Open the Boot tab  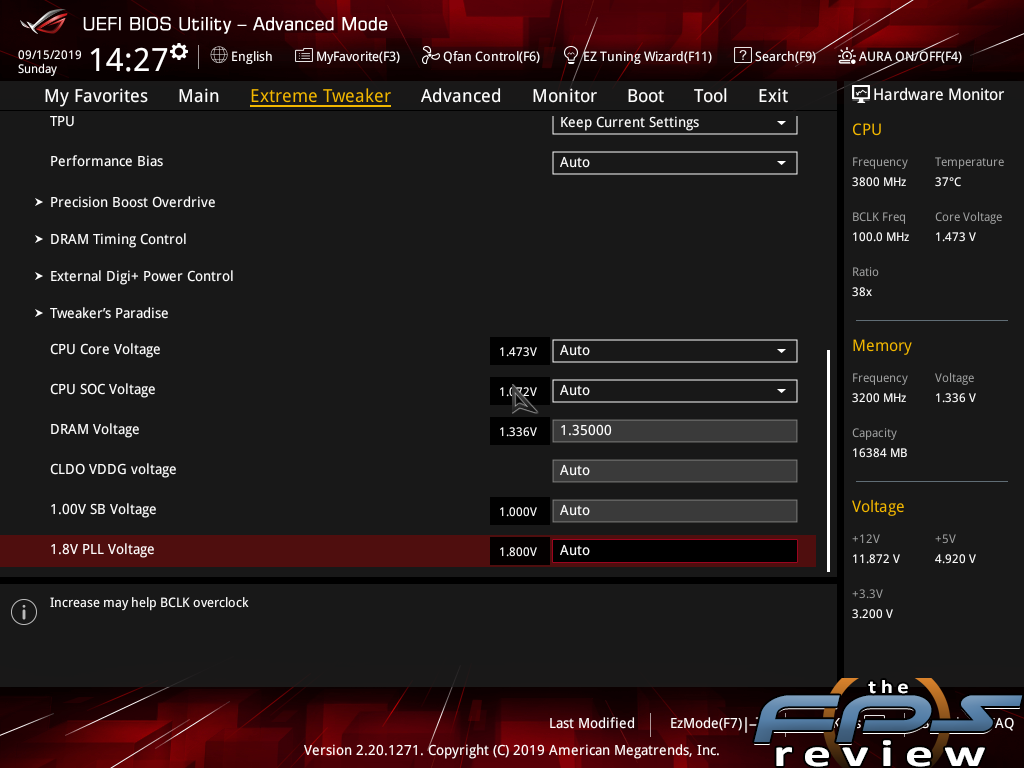click(x=645, y=96)
